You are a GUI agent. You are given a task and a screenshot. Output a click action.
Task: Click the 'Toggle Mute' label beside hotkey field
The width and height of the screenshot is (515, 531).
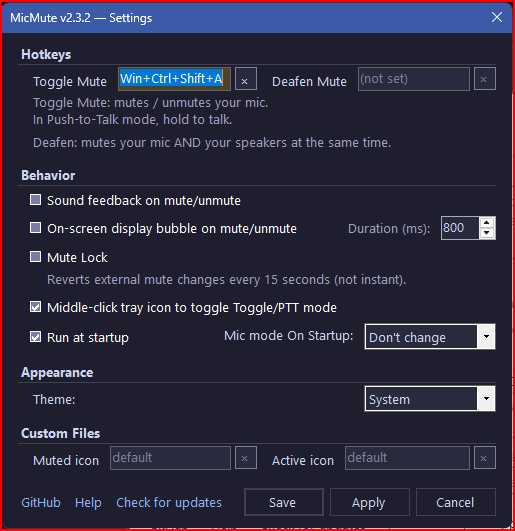(x=70, y=82)
